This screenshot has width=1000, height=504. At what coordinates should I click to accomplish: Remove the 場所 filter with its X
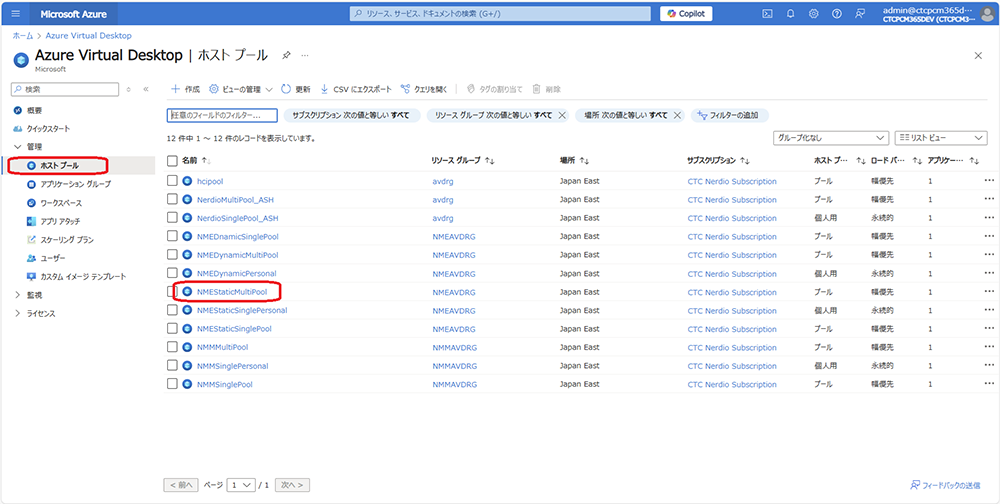tap(677, 115)
